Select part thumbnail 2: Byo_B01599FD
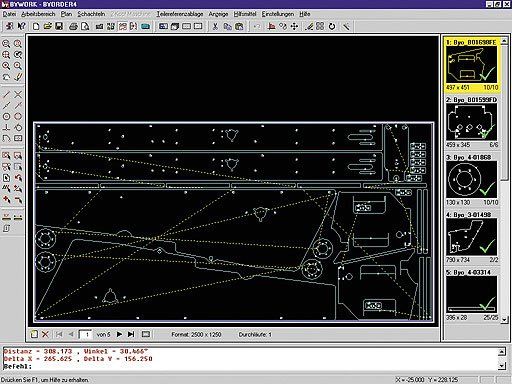512x384 pixels. click(x=472, y=122)
